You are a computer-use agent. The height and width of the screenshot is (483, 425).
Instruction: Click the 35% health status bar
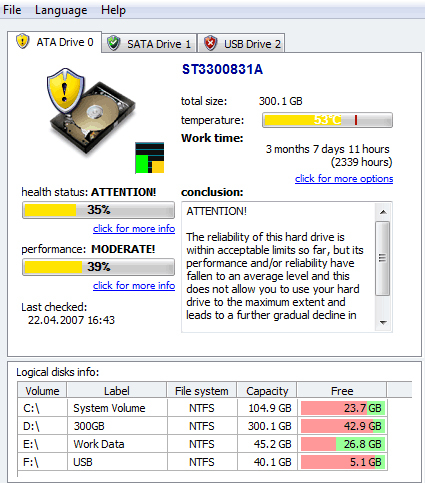pyautogui.click(x=98, y=210)
